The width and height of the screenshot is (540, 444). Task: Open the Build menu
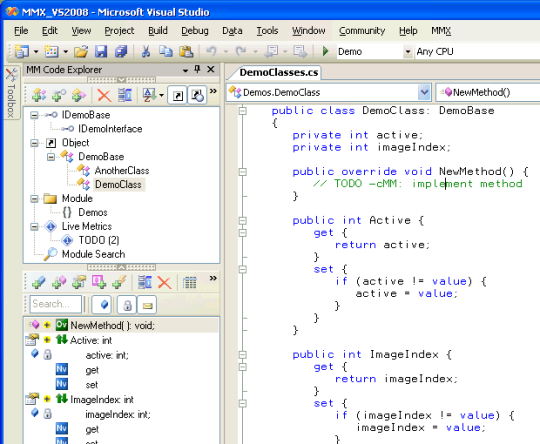[158, 31]
